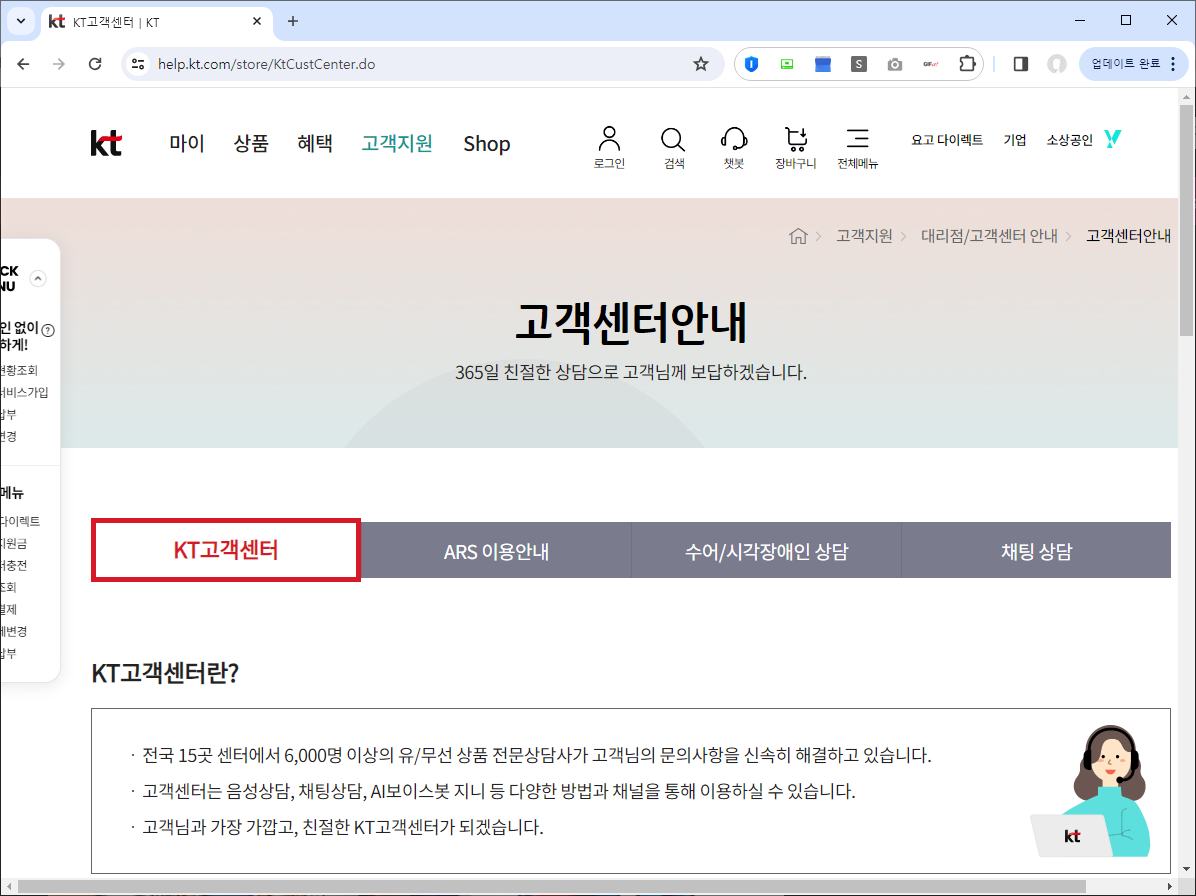Image resolution: width=1196 pixels, height=896 pixels.
Task: Click the KT logo
Action: [x=105, y=143]
